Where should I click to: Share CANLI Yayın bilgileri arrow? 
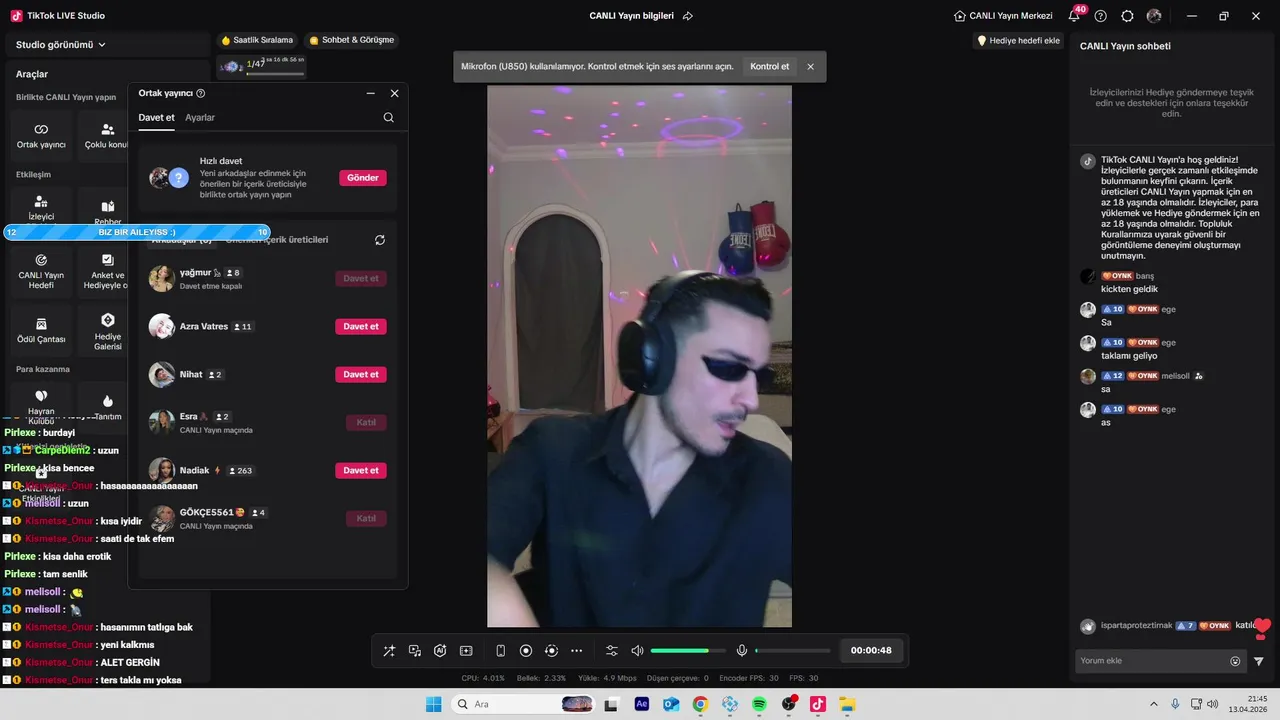coord(688,16)
